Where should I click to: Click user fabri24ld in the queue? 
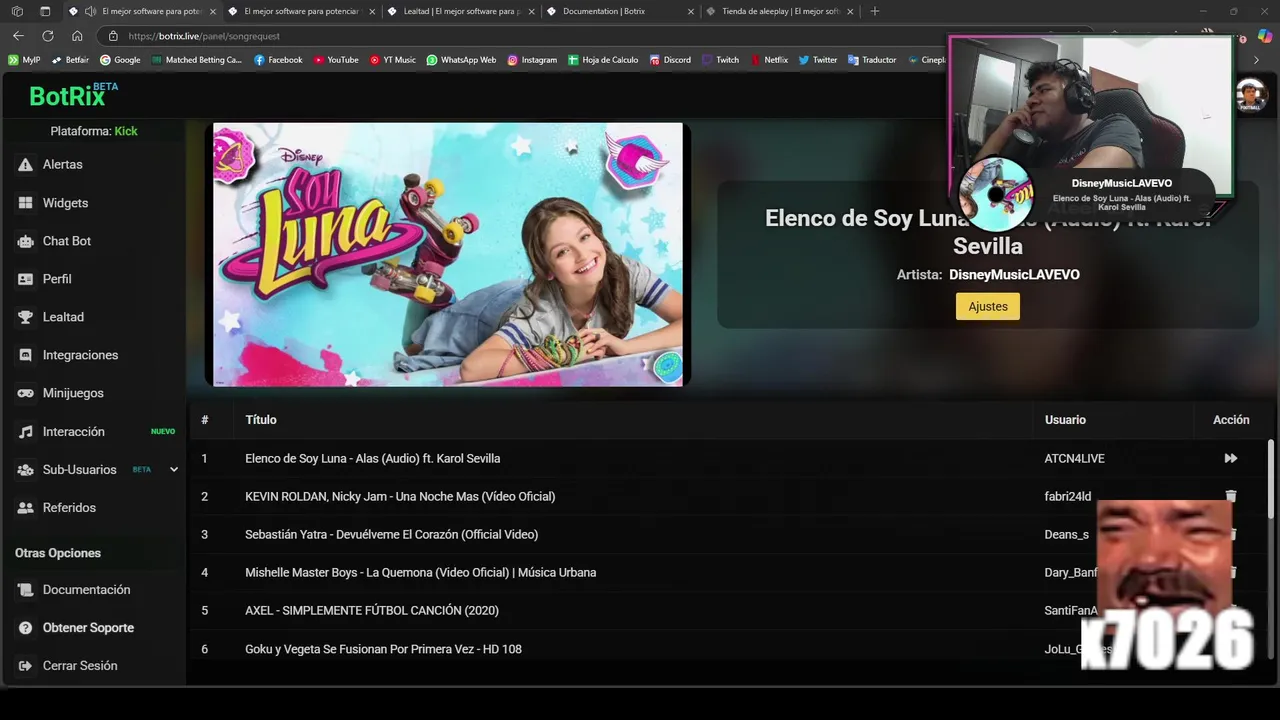pyautogui.click(x=1068, y=496)
